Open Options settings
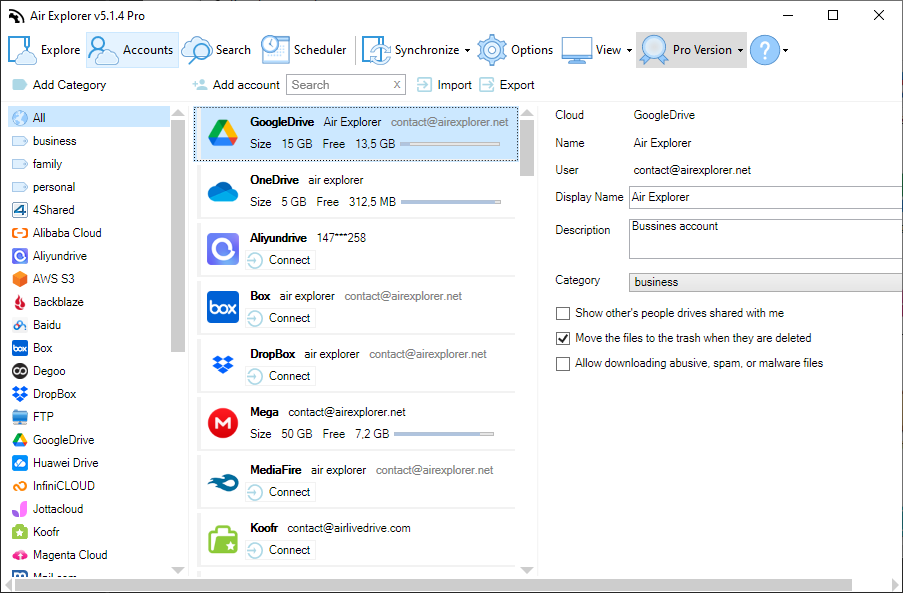Viewport: 903px width, 593px height. pos(515,50)
